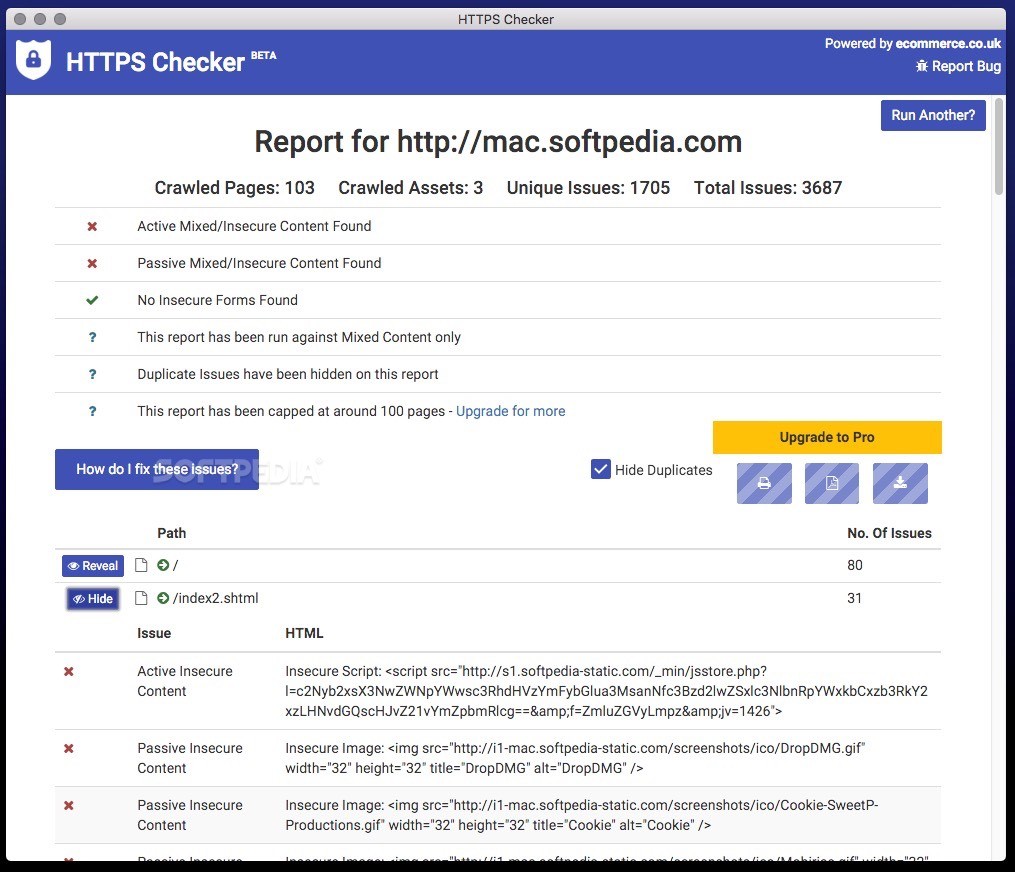The width and height of the screenshot is (1015, 872).
Task: Click the ecommerce.co.uk powered-by link
Action: click(x=948, y=43)
